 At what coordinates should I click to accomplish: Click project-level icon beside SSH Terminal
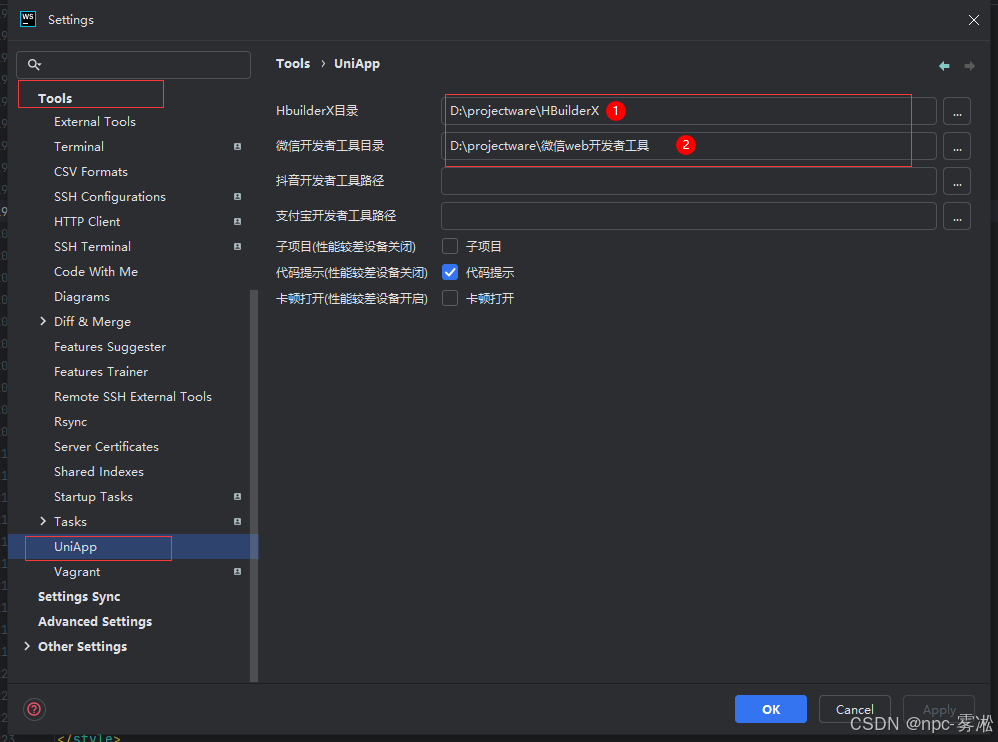[237, 246]
